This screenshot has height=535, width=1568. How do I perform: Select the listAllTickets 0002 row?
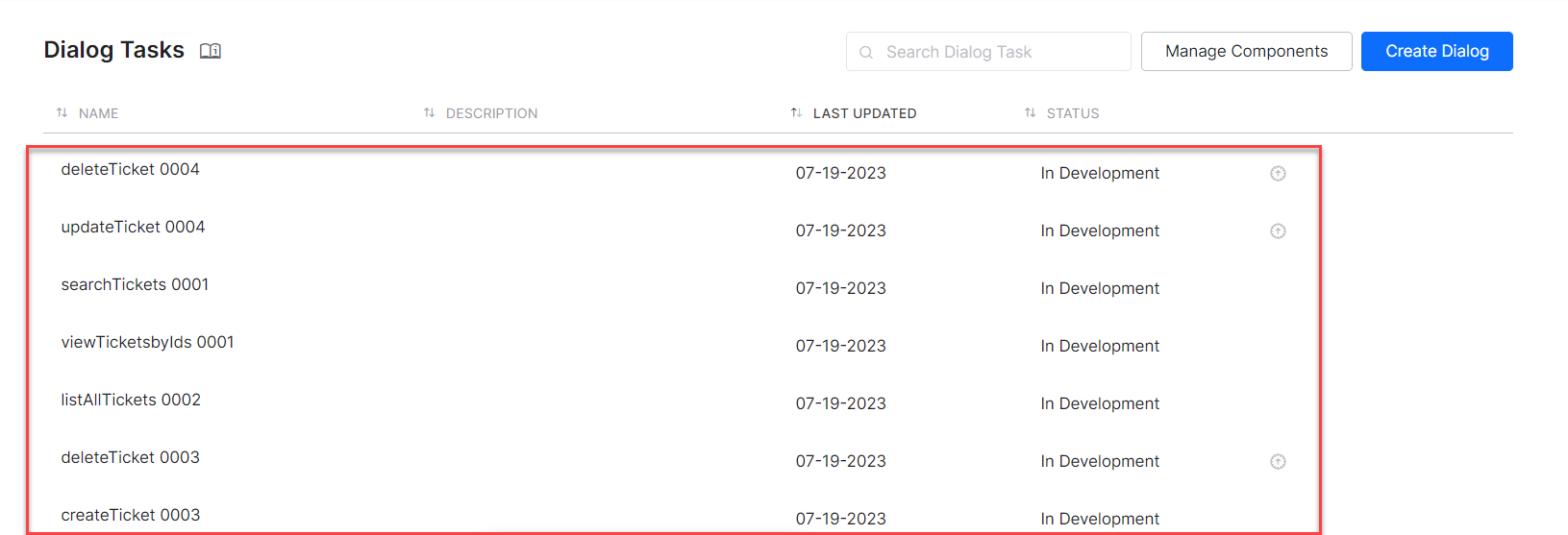tap(131, 401)
